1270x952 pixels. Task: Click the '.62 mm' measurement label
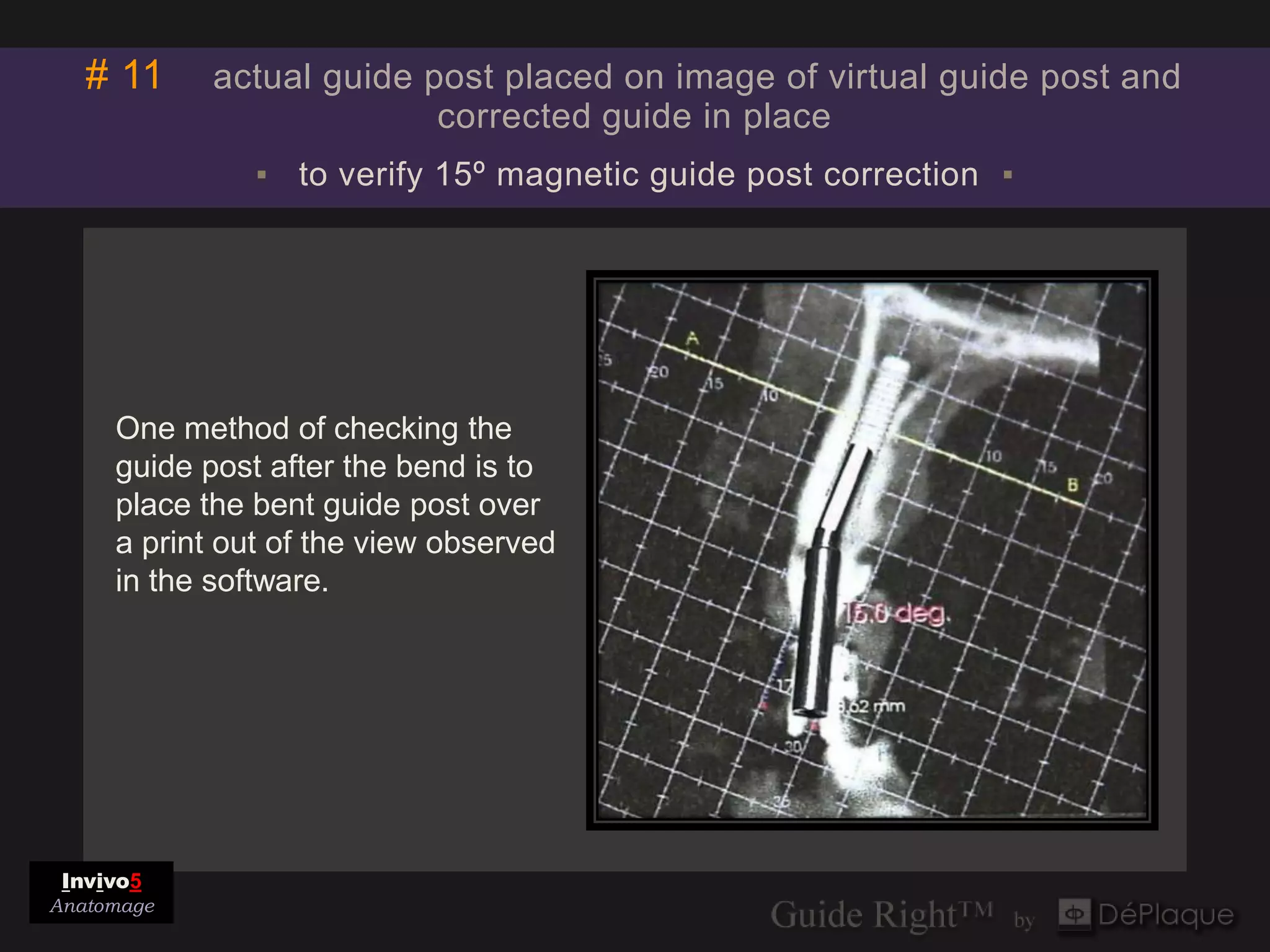[871, 706]
